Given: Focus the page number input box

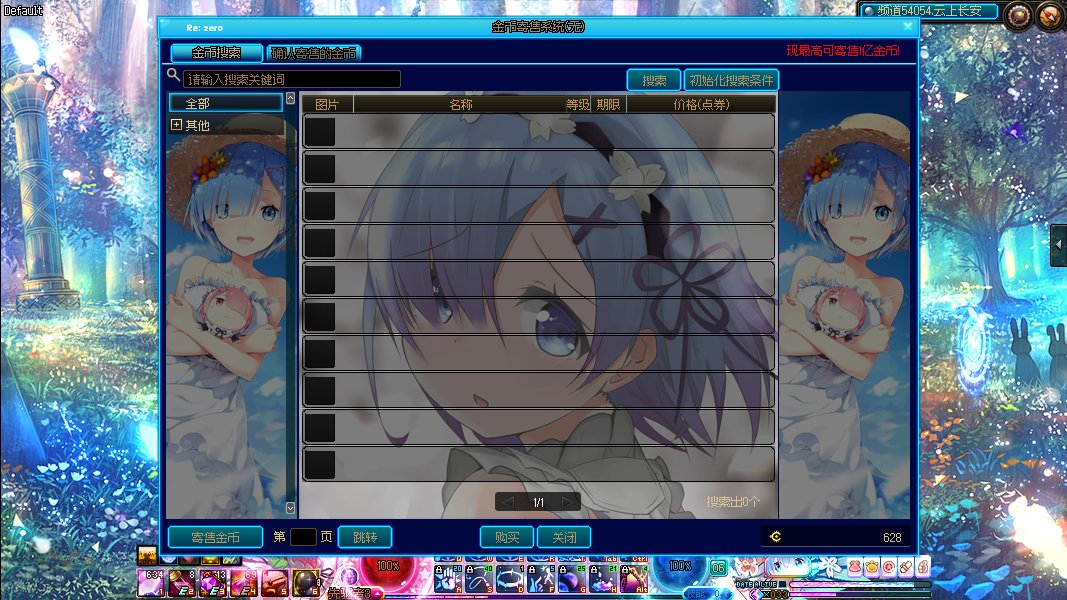Looking at the screenshot, I should point(303,537).
